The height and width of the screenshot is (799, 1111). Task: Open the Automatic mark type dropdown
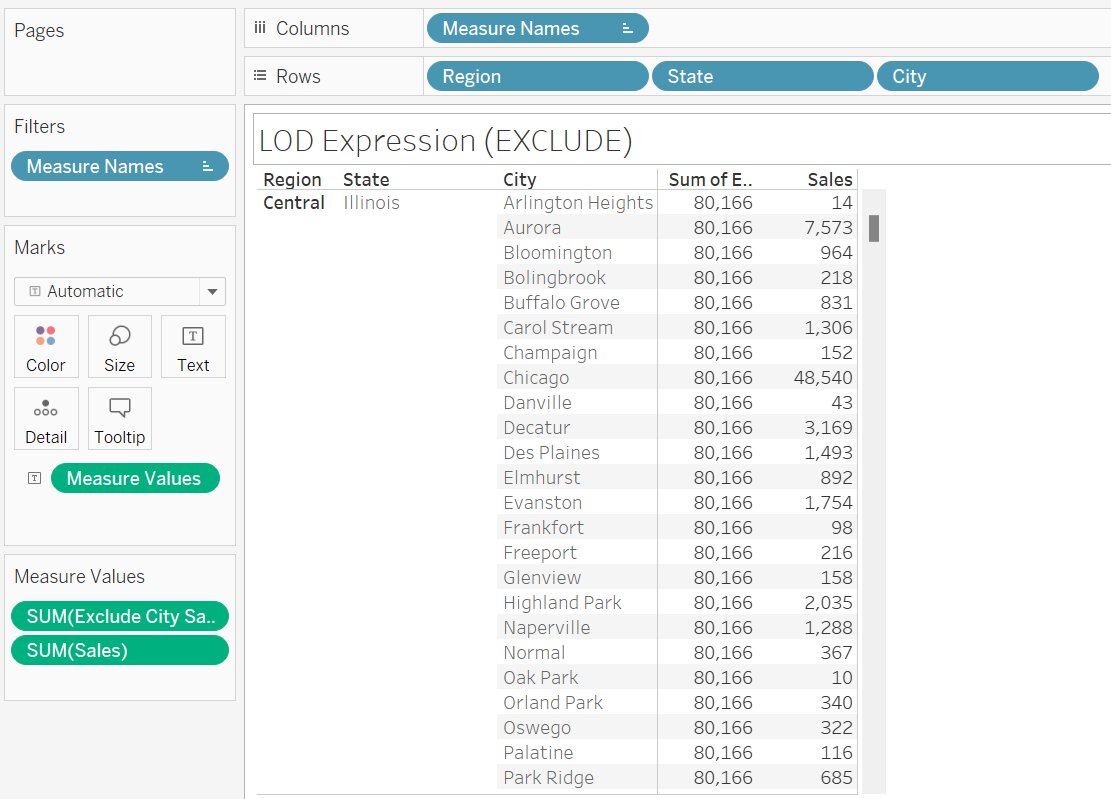point(212,292)
